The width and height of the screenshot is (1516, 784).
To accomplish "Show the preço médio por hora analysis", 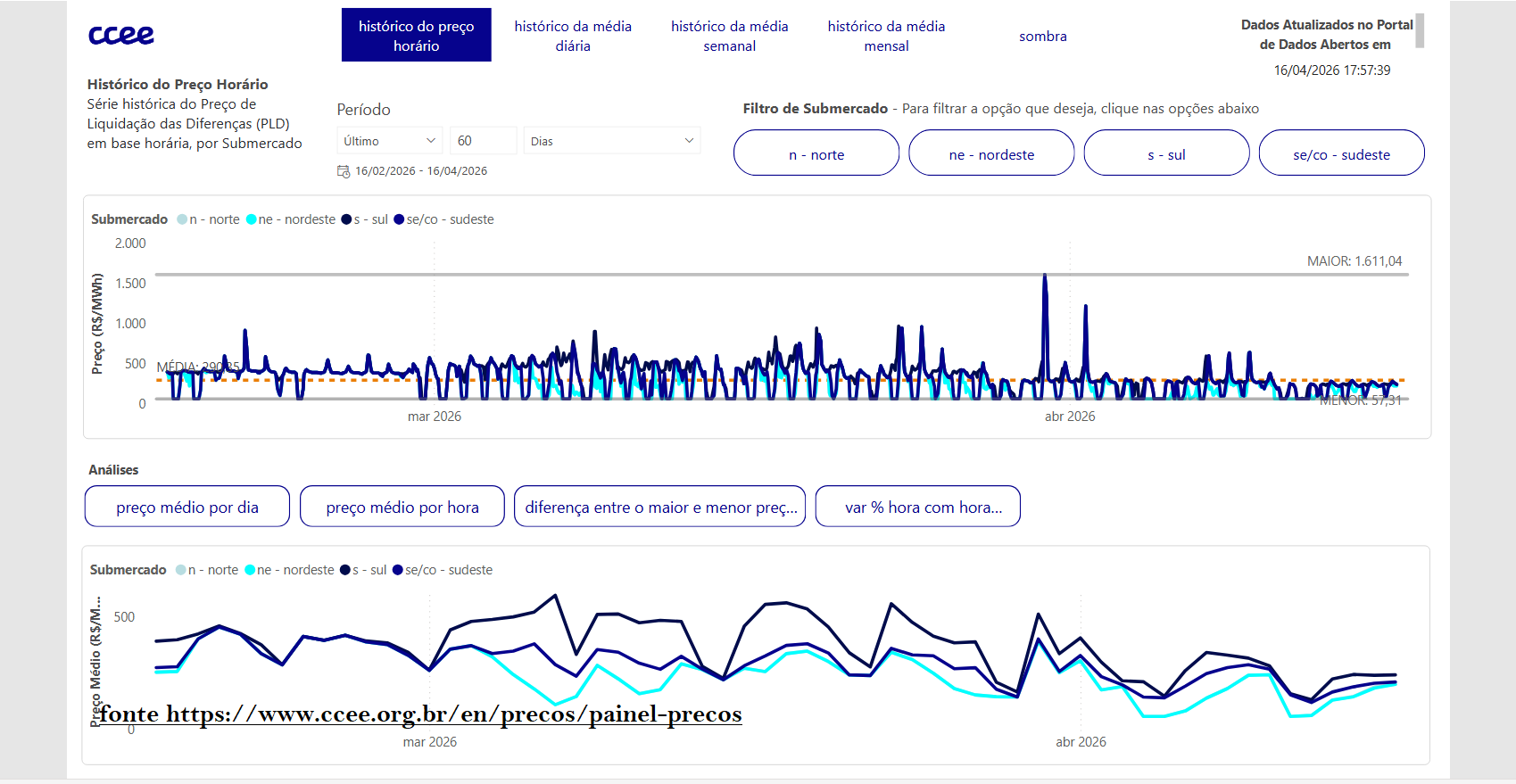I will tap(402, 507).
